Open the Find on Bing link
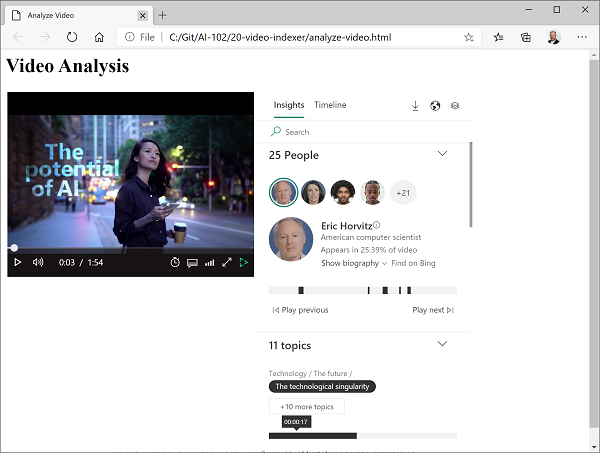The height and width of the screenshot is (453, 600). pyautogui.click(x=413, y=263)
